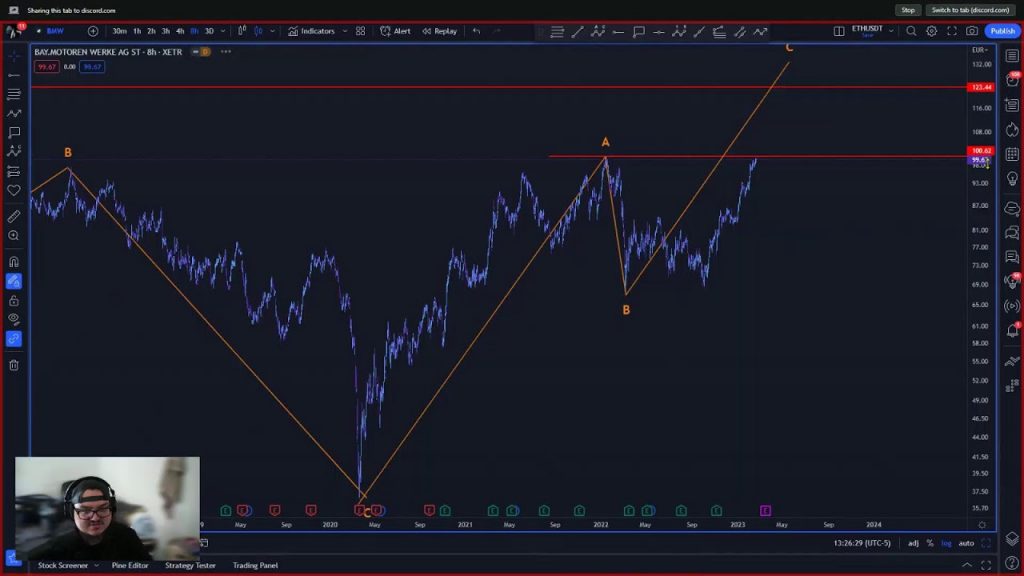Toggle auto scale on price axis

[x=966, y=543]
